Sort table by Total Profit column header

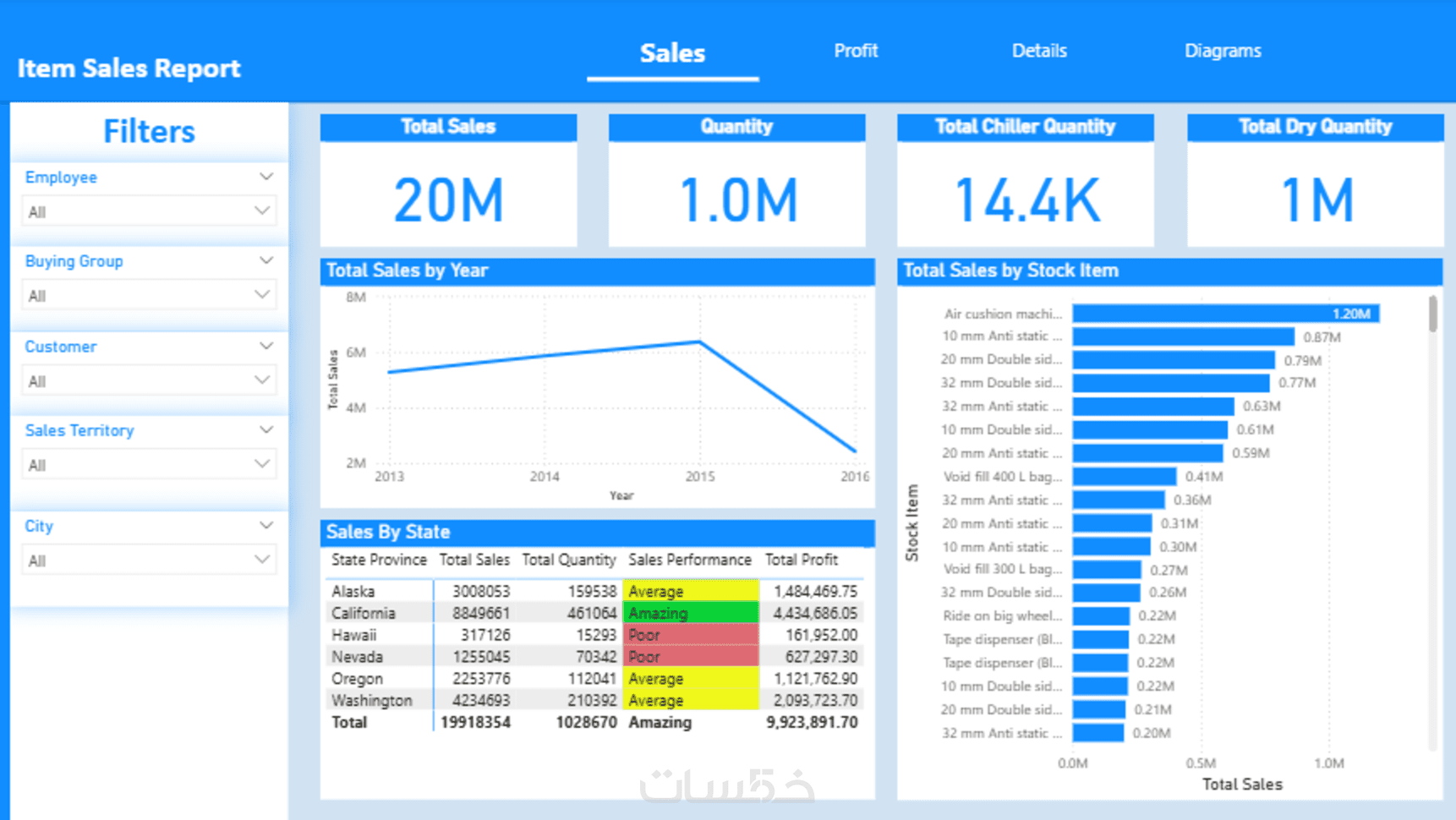tap(801, 560)
